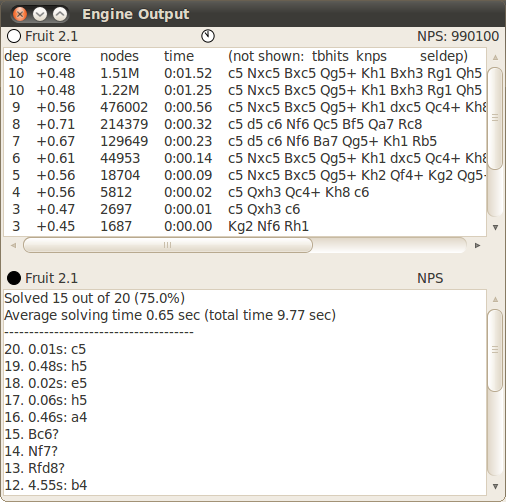Select the row with line 'c5 Qxh3 c6'
The image size is (506, 502).
(245, 209)
